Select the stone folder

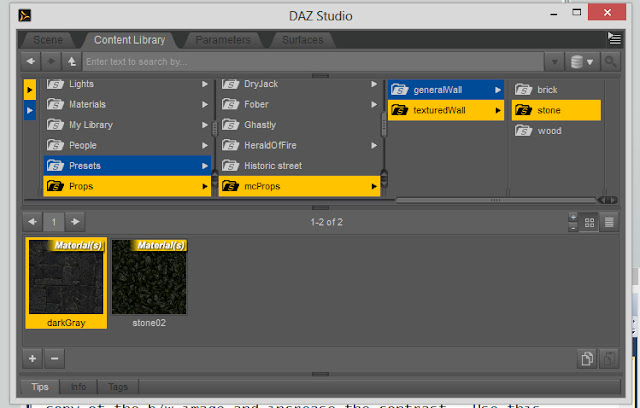[556, 110]
